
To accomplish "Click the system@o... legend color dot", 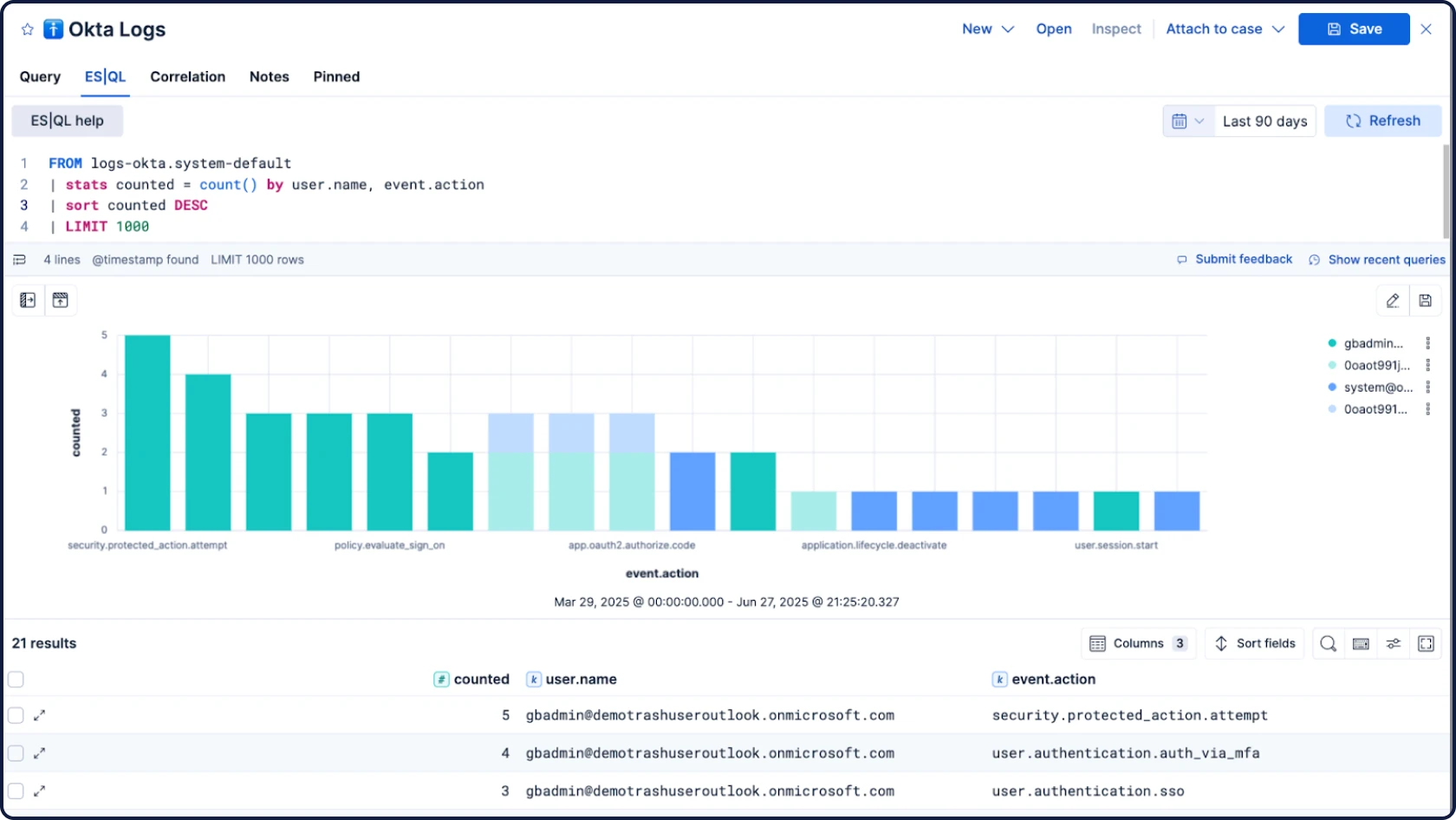I will [x=1332, y=387].
